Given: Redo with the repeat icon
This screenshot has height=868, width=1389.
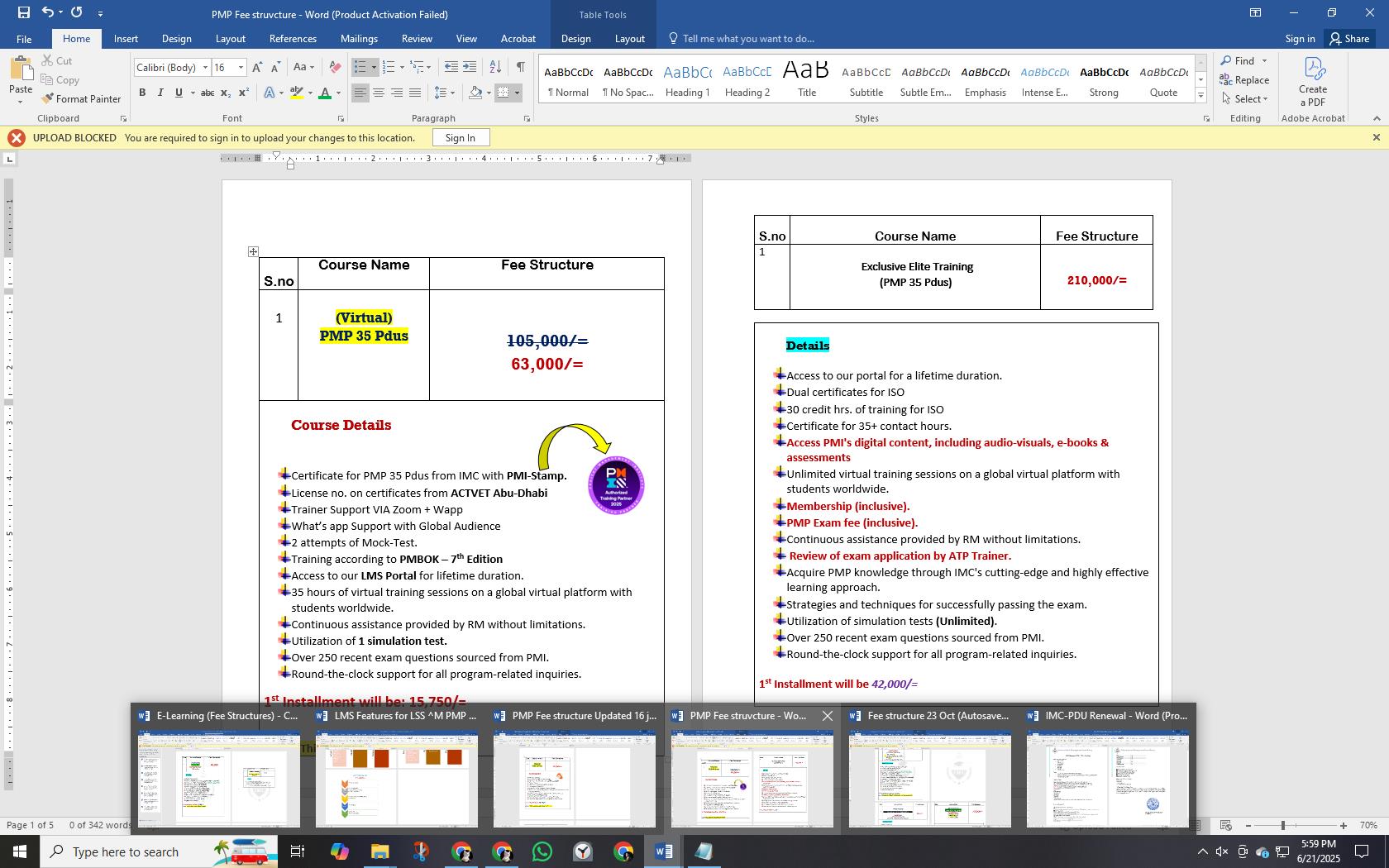Looking at the screenshot, I should [x=77, y=12].
